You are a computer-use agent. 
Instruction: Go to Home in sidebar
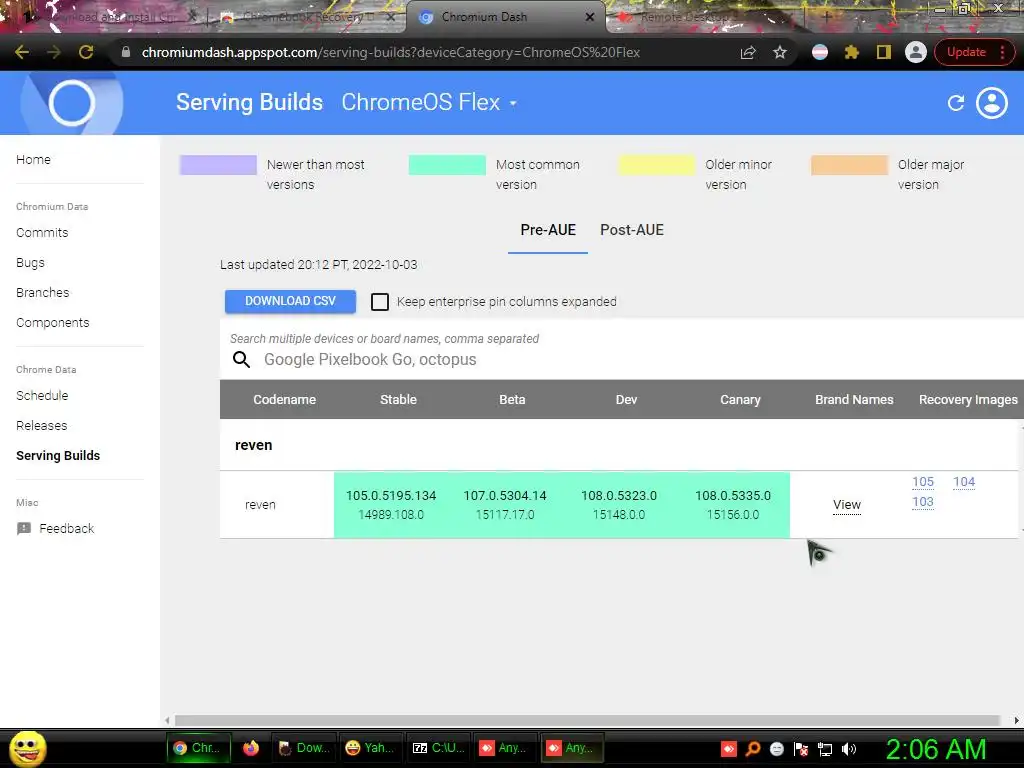tap(33, 159)
